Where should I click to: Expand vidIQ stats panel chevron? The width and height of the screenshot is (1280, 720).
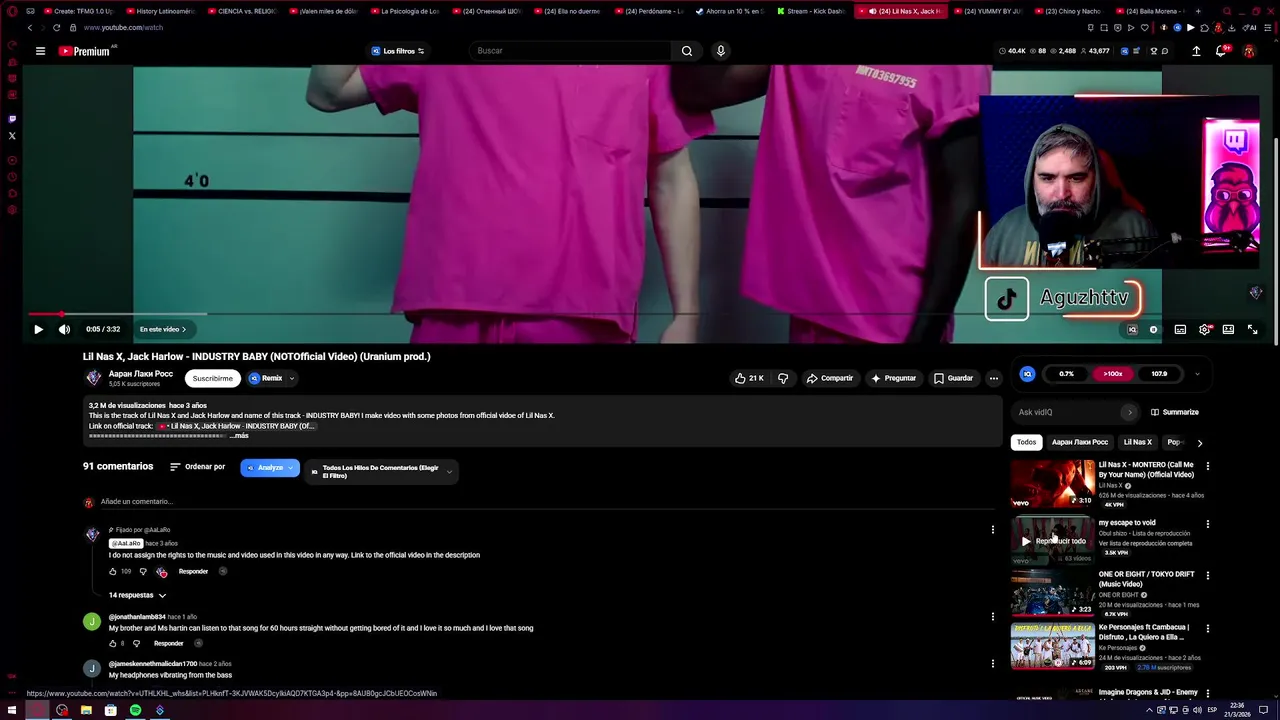tap(1197, 374)
